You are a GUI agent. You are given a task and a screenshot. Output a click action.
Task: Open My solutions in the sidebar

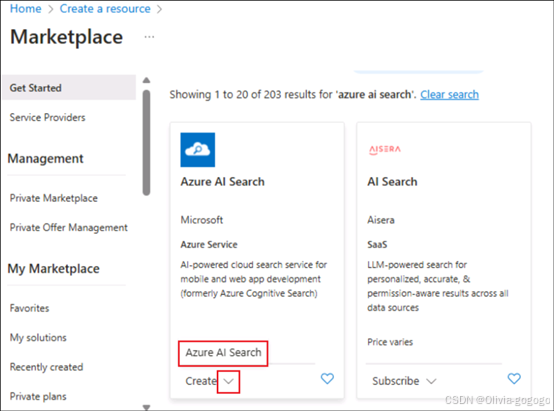38,337
